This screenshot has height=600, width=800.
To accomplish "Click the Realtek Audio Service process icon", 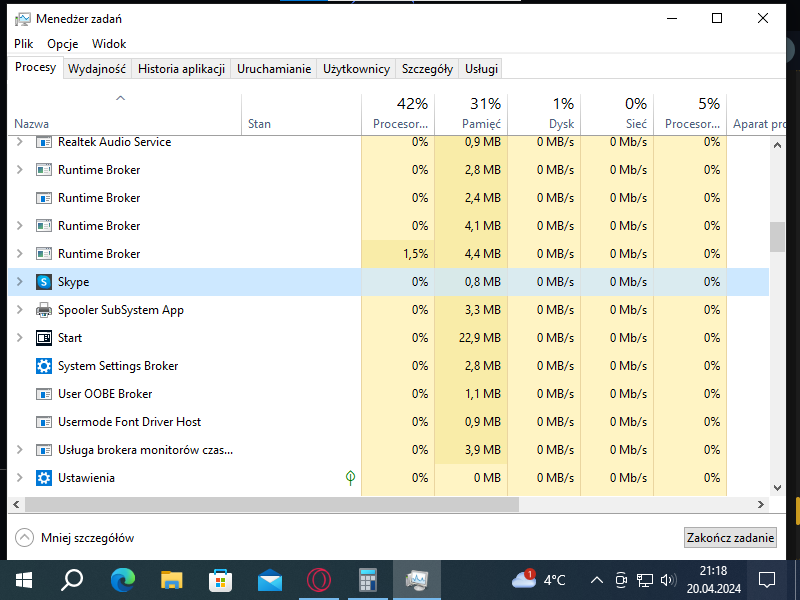I will 44,142.
